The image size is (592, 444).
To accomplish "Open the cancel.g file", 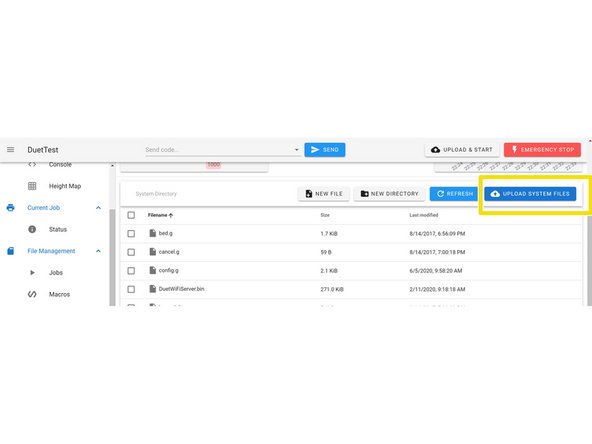I will click(169, 252).
